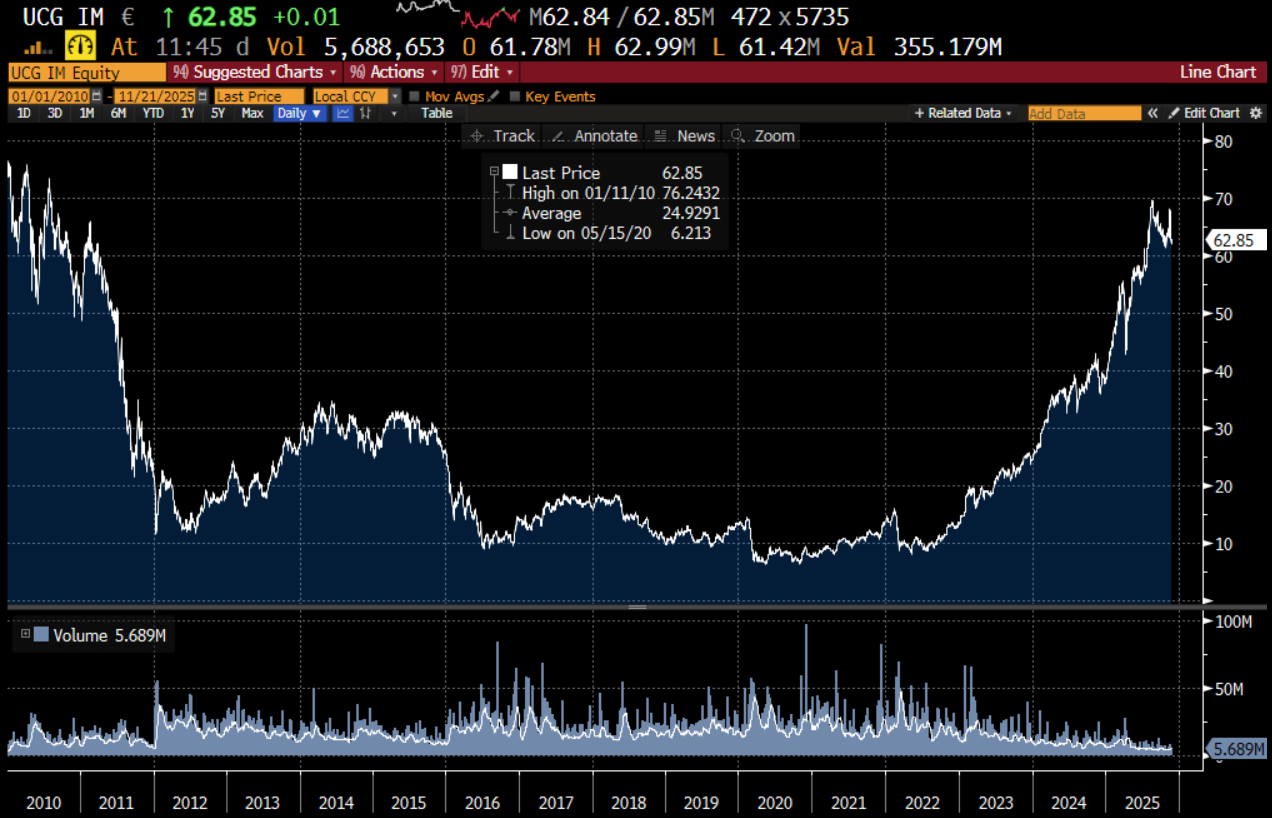Open the Edit dropdown menu

click(482, 72)
